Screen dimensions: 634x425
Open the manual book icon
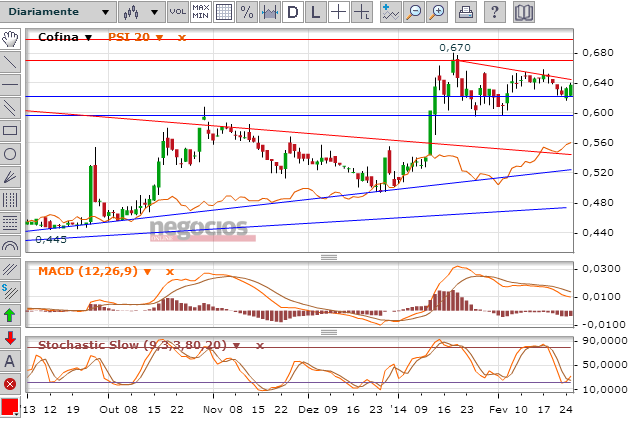pos(524,12)
